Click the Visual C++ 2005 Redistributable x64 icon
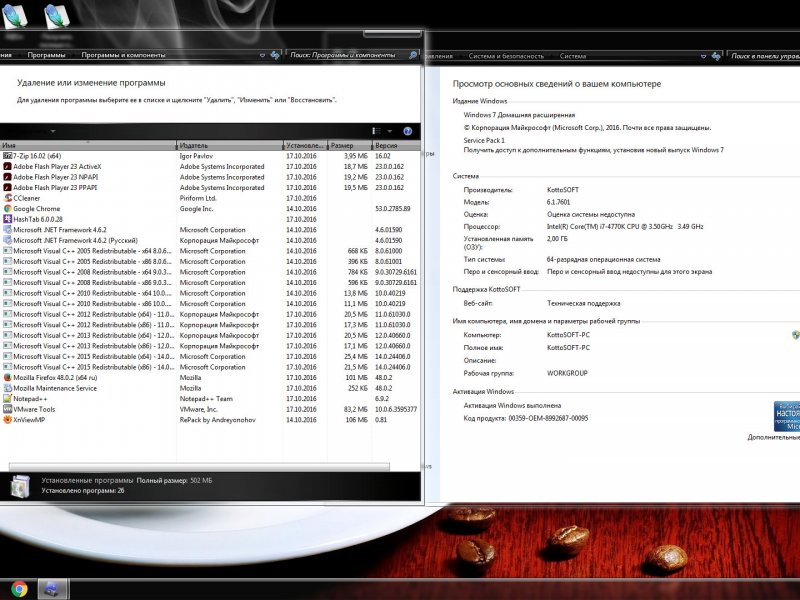 (x=8, y=251)
